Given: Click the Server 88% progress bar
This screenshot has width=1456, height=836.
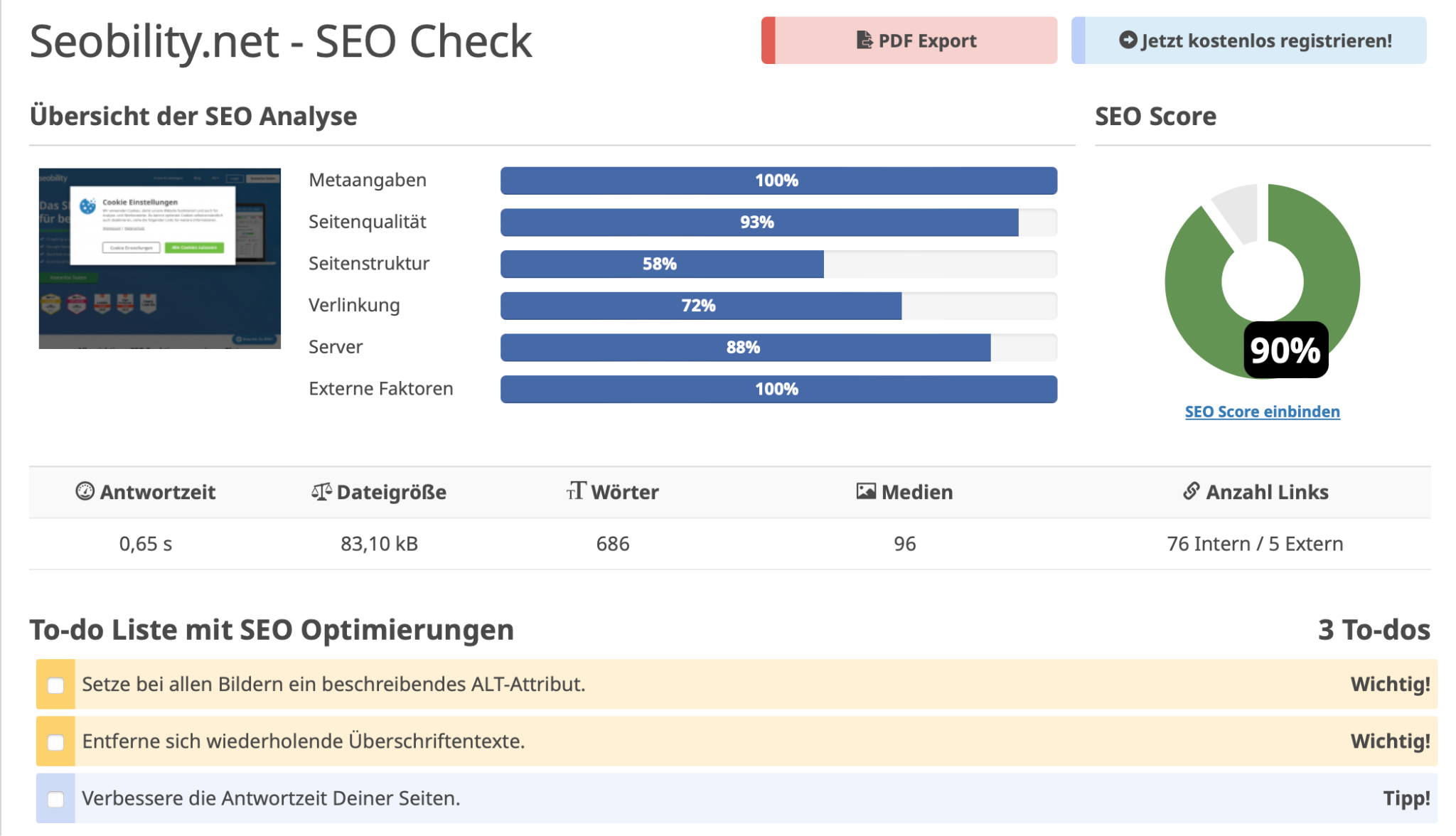Looking at the screenshot, I should tap(778, 348).
